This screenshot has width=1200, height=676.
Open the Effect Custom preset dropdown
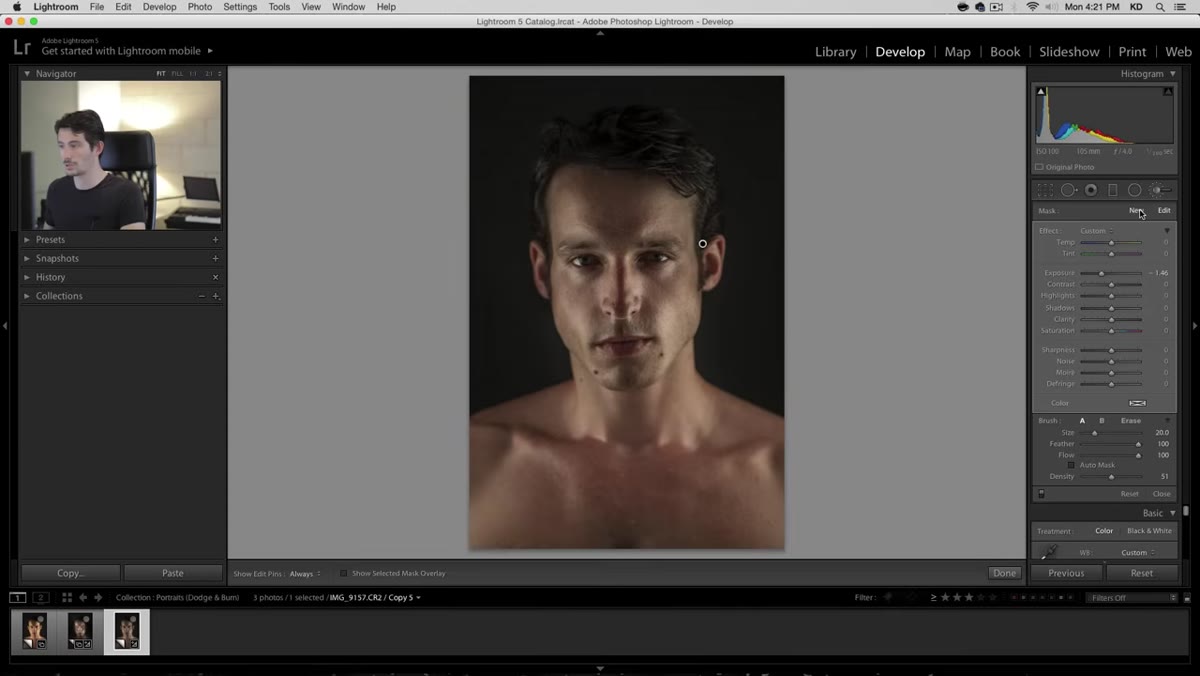click(x=1096, y=231)
